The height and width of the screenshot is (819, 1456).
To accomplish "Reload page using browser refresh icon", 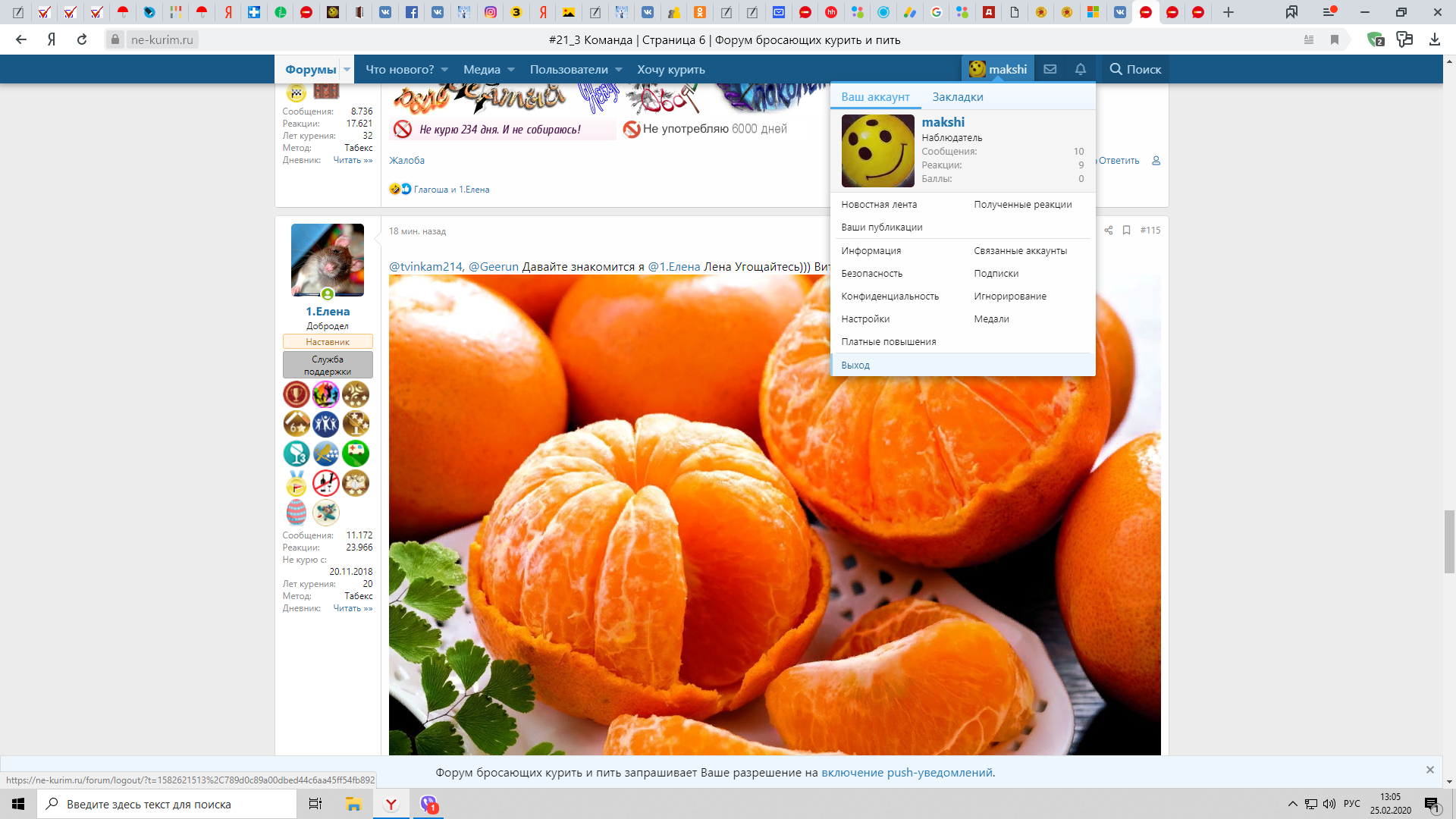I will coord(82,39).
